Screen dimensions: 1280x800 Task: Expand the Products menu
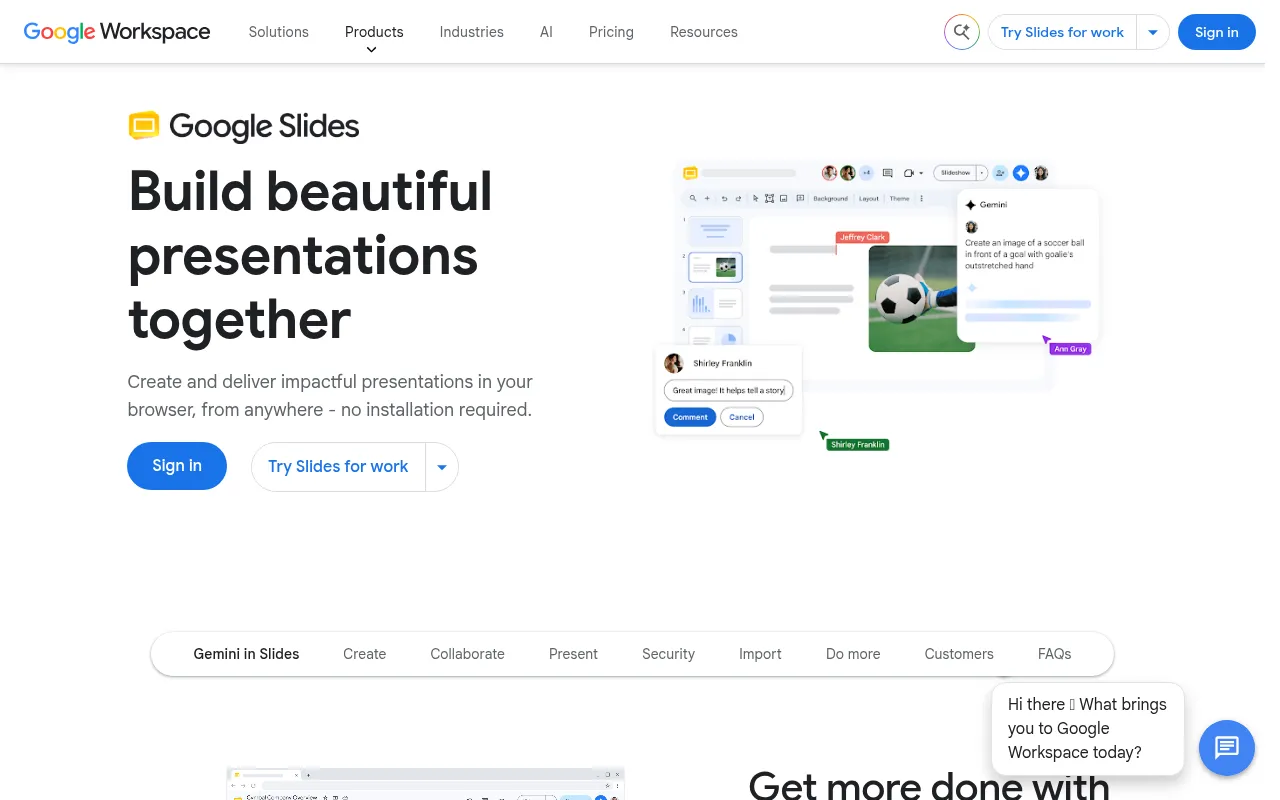[374, 32]
